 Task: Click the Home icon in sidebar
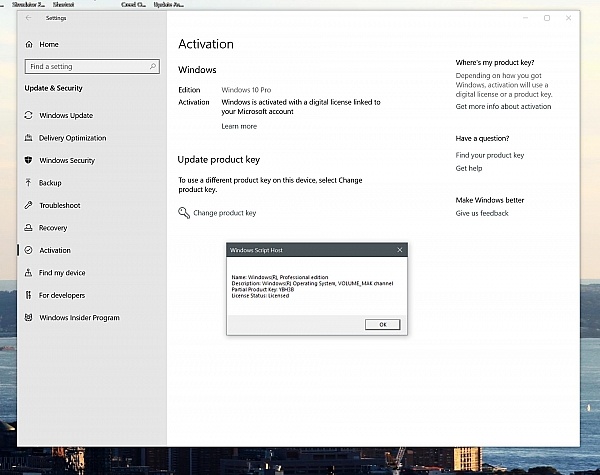29,44
